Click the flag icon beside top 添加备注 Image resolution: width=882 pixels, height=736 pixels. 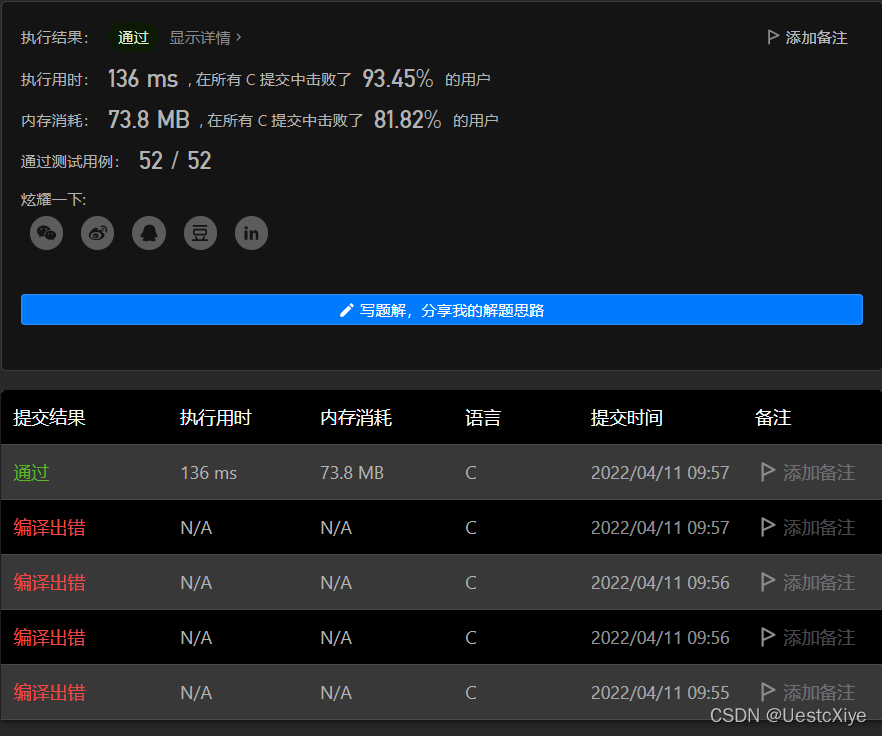(x=773, y=37)
